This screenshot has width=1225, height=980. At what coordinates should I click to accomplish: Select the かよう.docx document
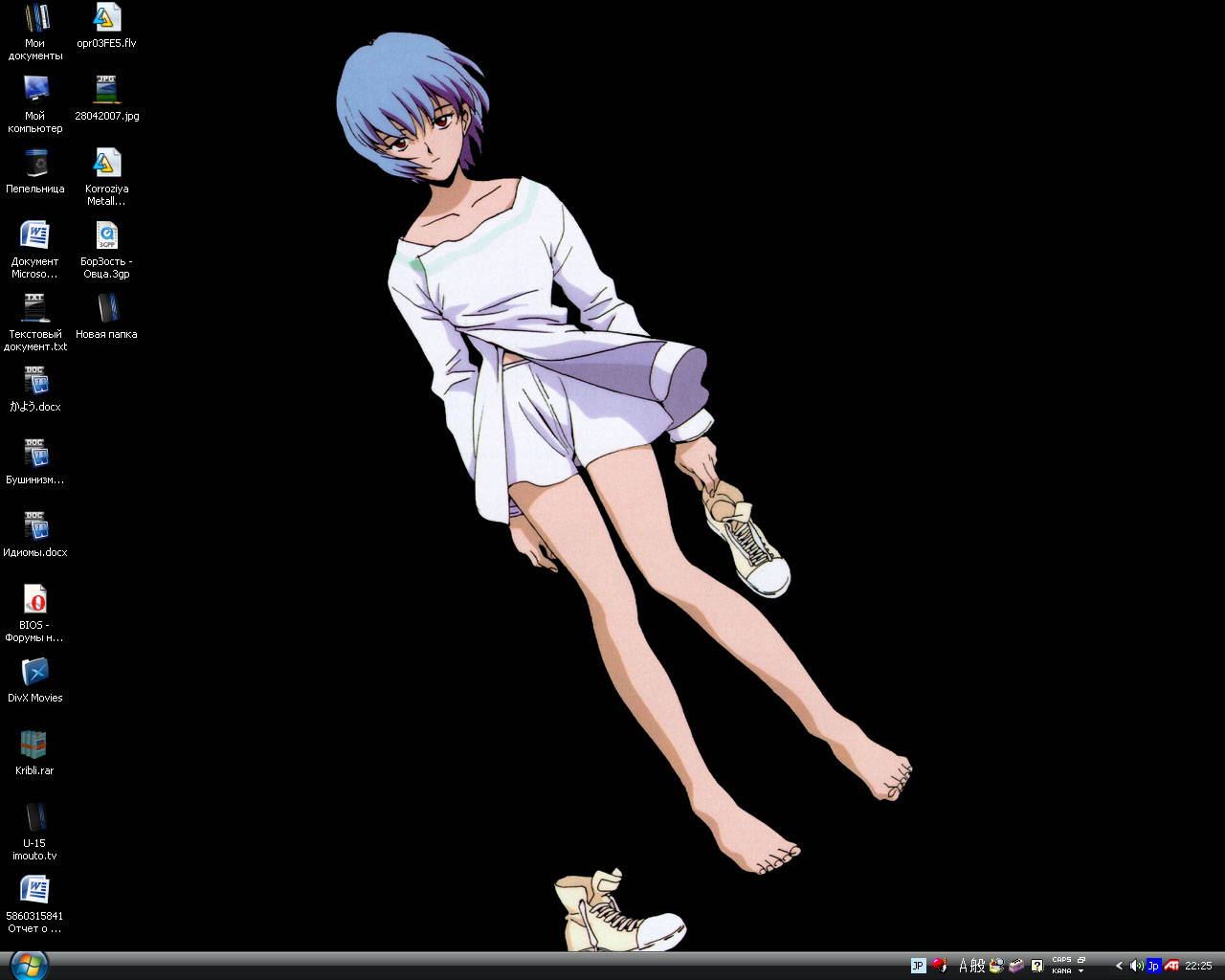click(x=35, y=389)
